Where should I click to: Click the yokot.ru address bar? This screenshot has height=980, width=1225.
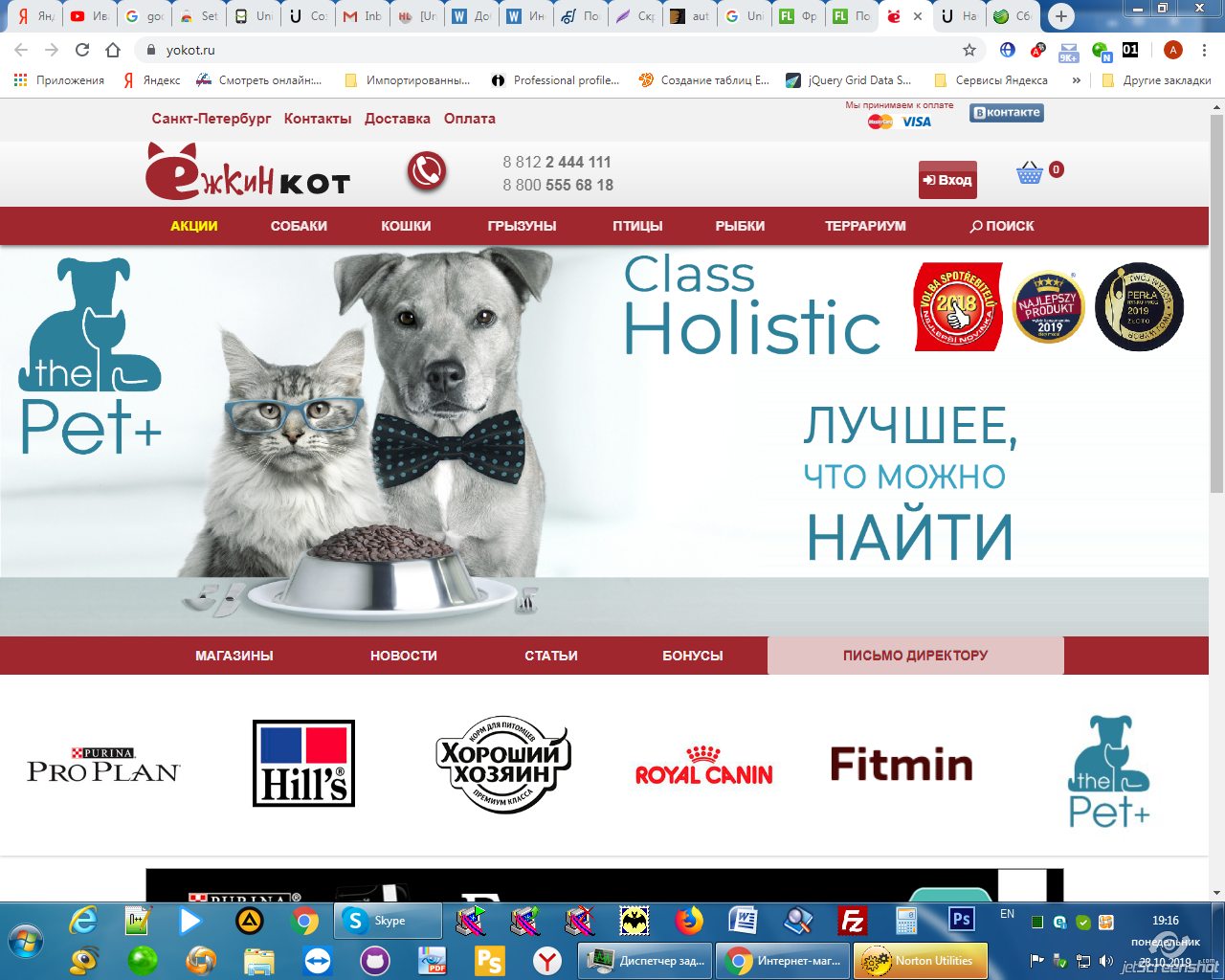tap(560, 50)
